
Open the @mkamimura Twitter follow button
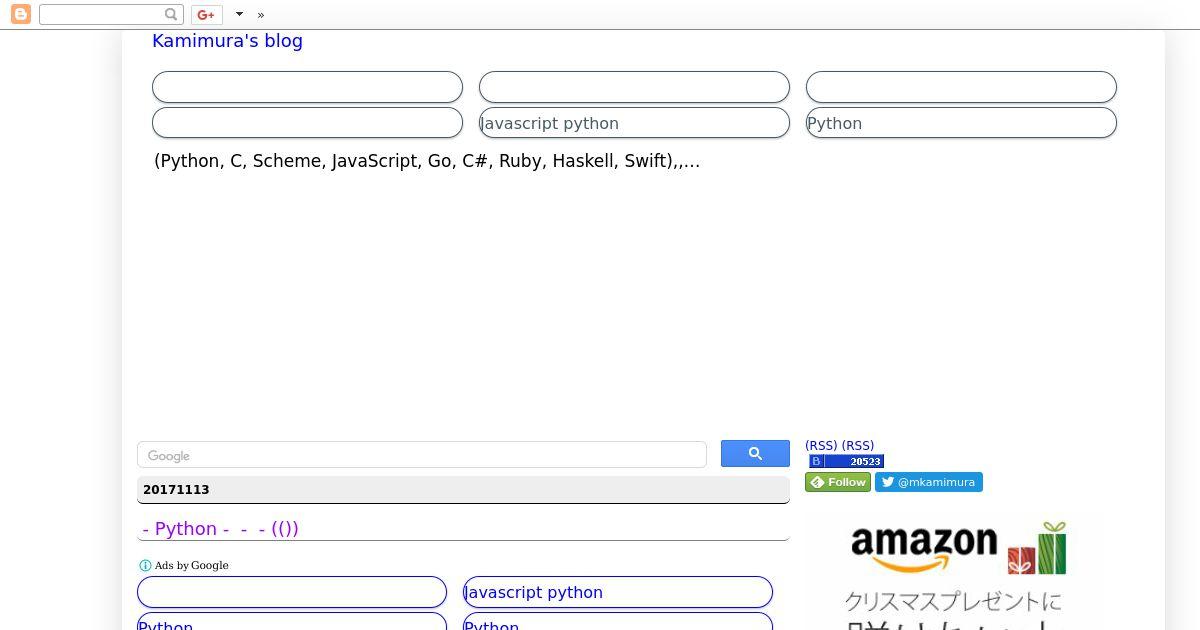929,482
